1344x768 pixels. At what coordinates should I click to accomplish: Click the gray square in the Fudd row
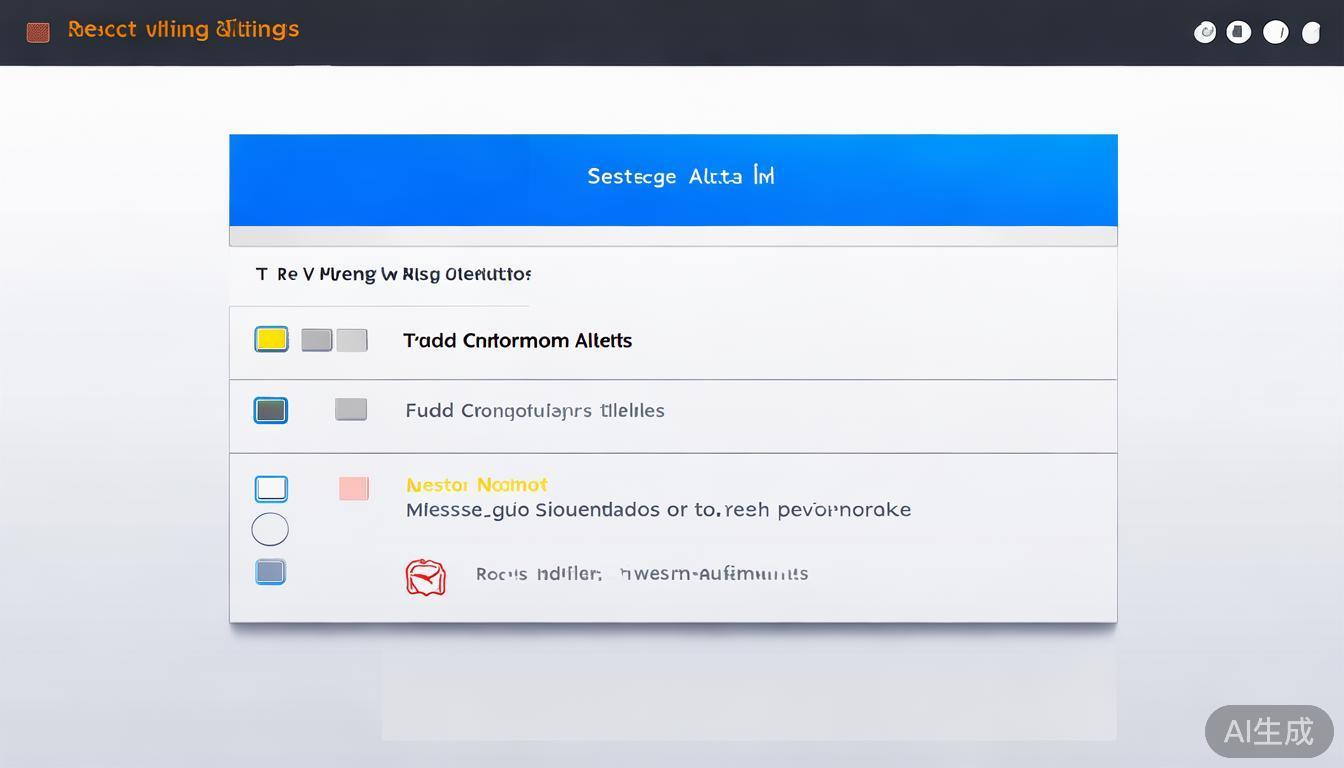(351, 409)
